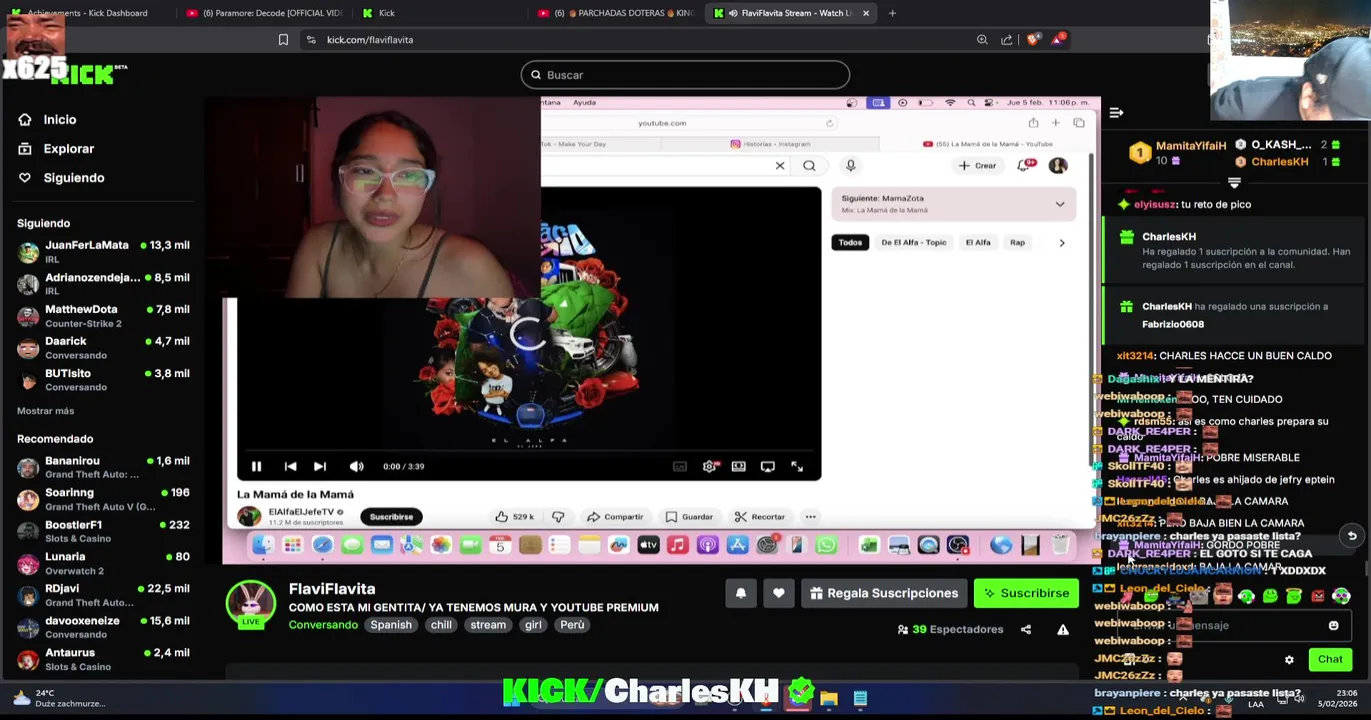Open chat settings gear icon

[1289, 659]
